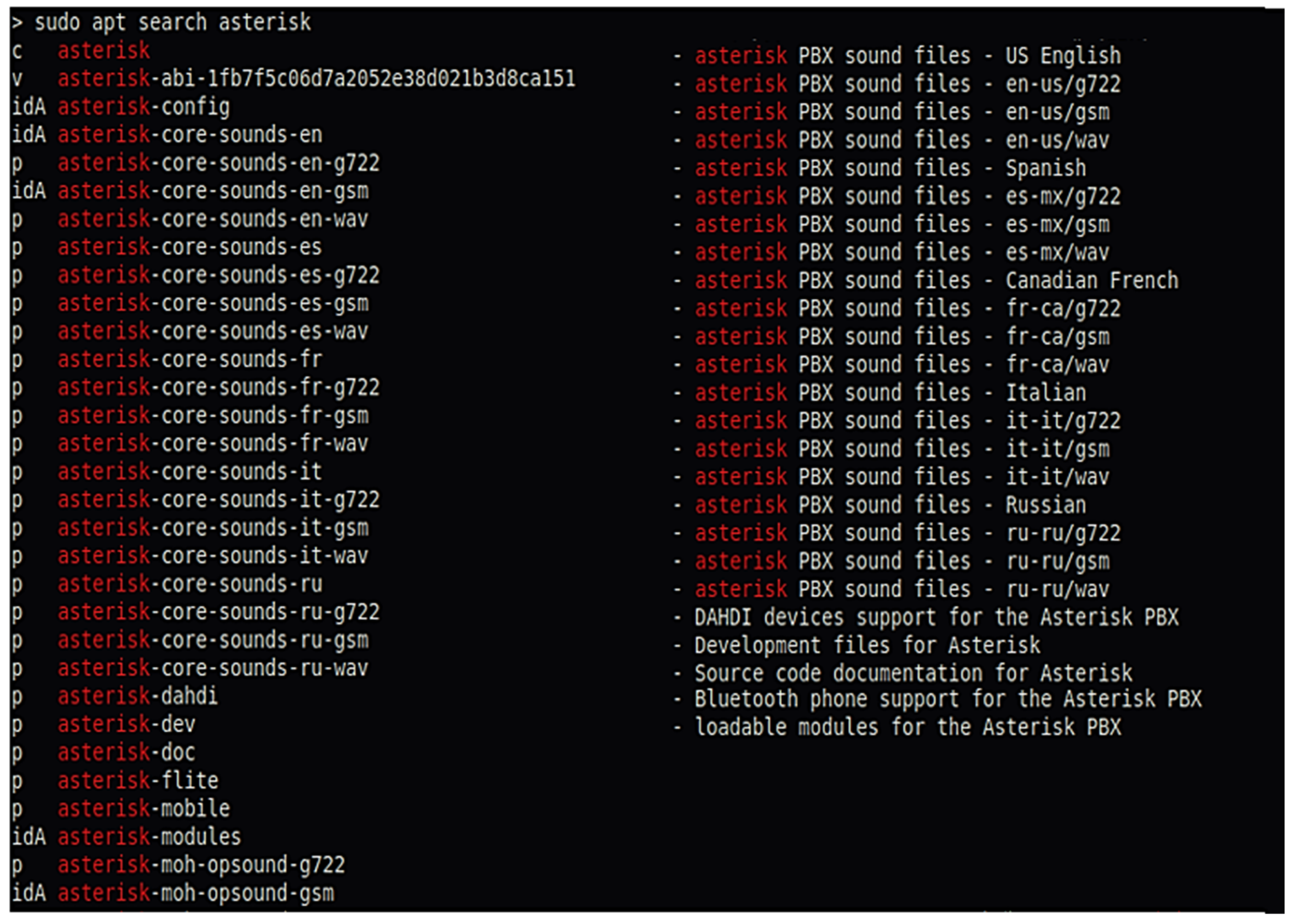Click the 'sudo apt search asterisk' command line
Viewport: 1294px width, 924px height.
click(x=173, y=23)
